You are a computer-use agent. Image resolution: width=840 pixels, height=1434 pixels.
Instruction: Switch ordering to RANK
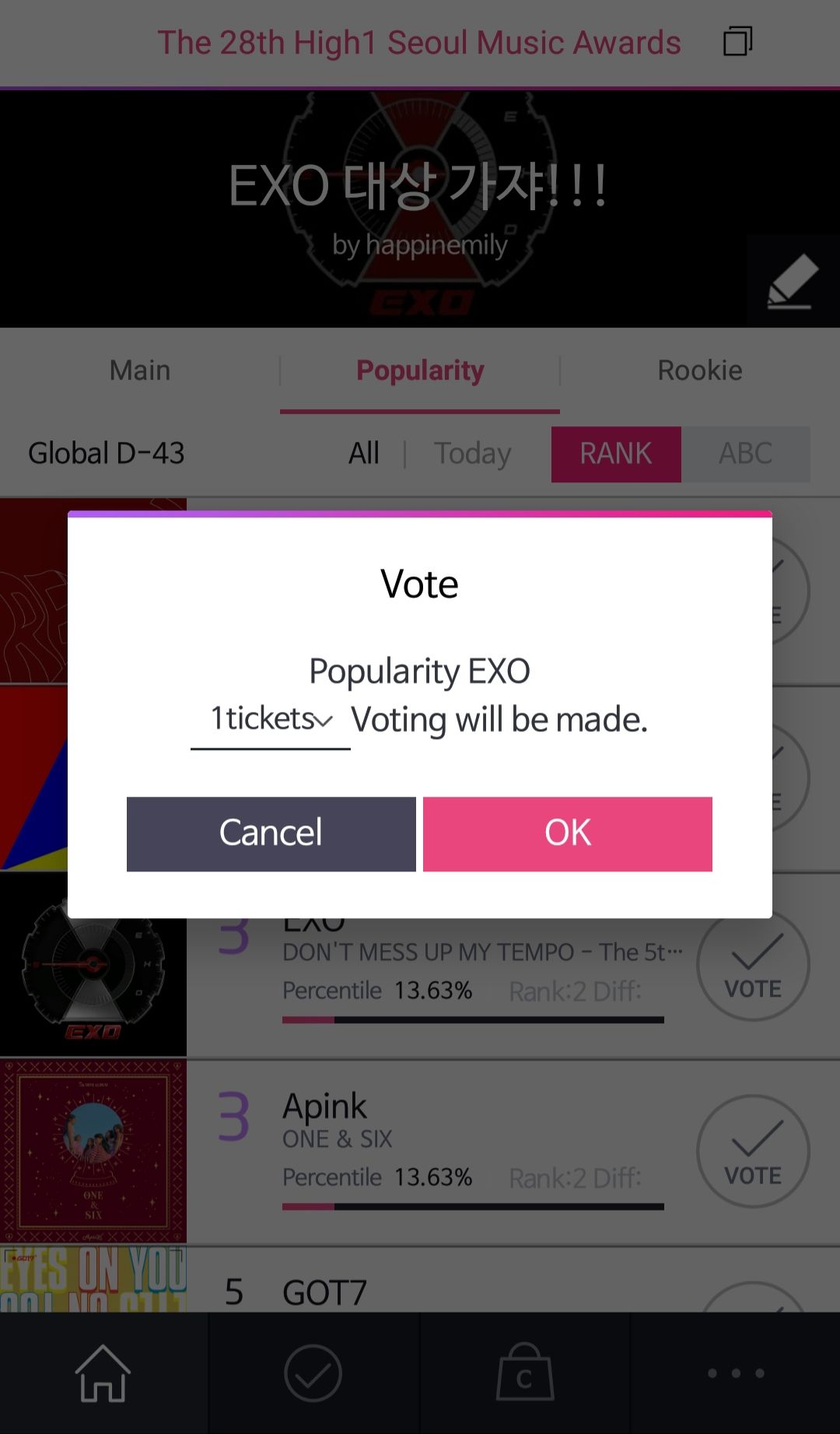point(616,454)
